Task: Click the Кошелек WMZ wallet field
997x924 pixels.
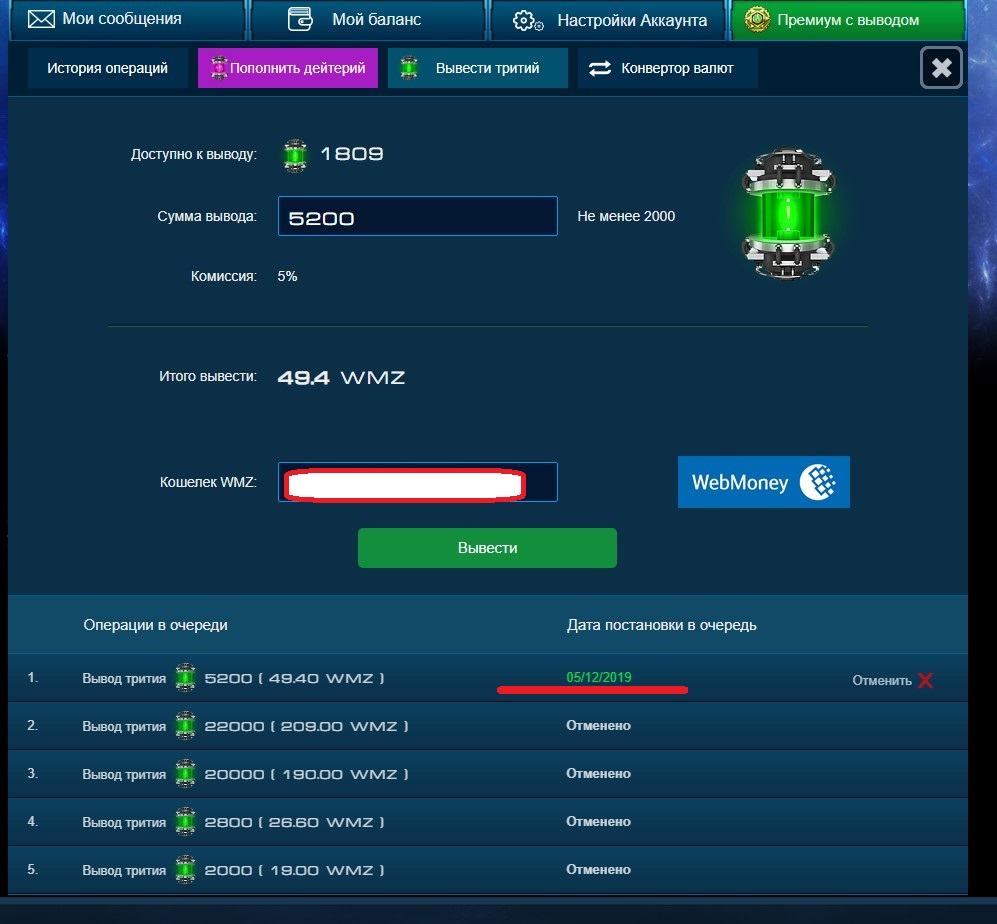Action: pyautogui.click(x=417, y=482)
